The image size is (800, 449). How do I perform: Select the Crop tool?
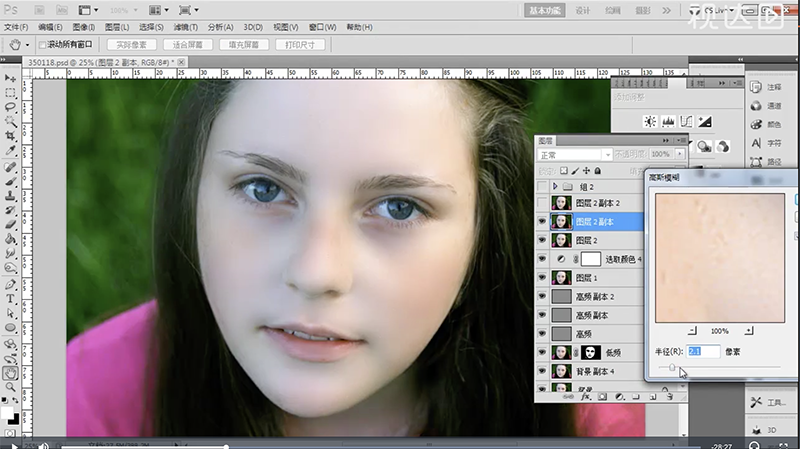pyautogui.click(x=10, y=136)
